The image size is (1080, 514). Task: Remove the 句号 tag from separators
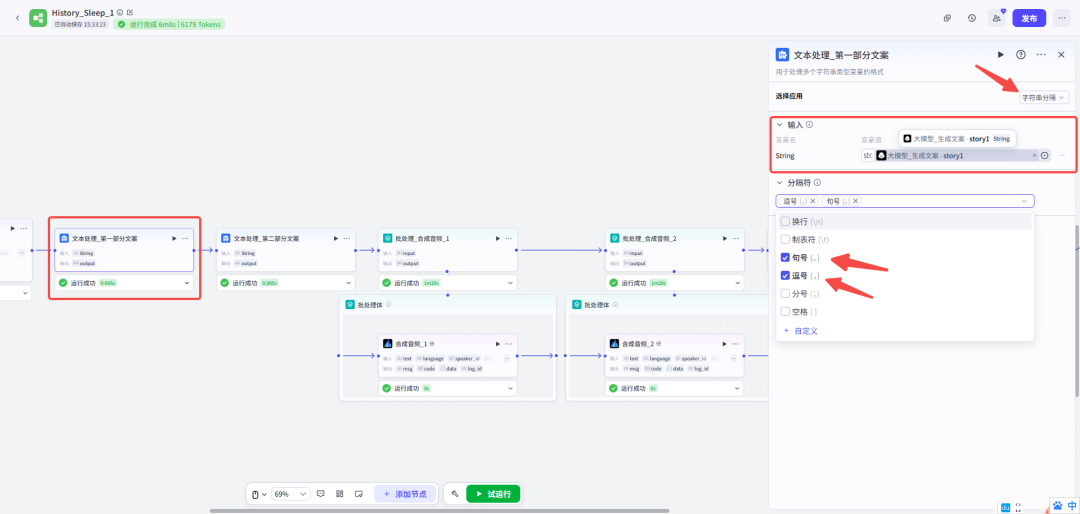click(x=855, y=201)
